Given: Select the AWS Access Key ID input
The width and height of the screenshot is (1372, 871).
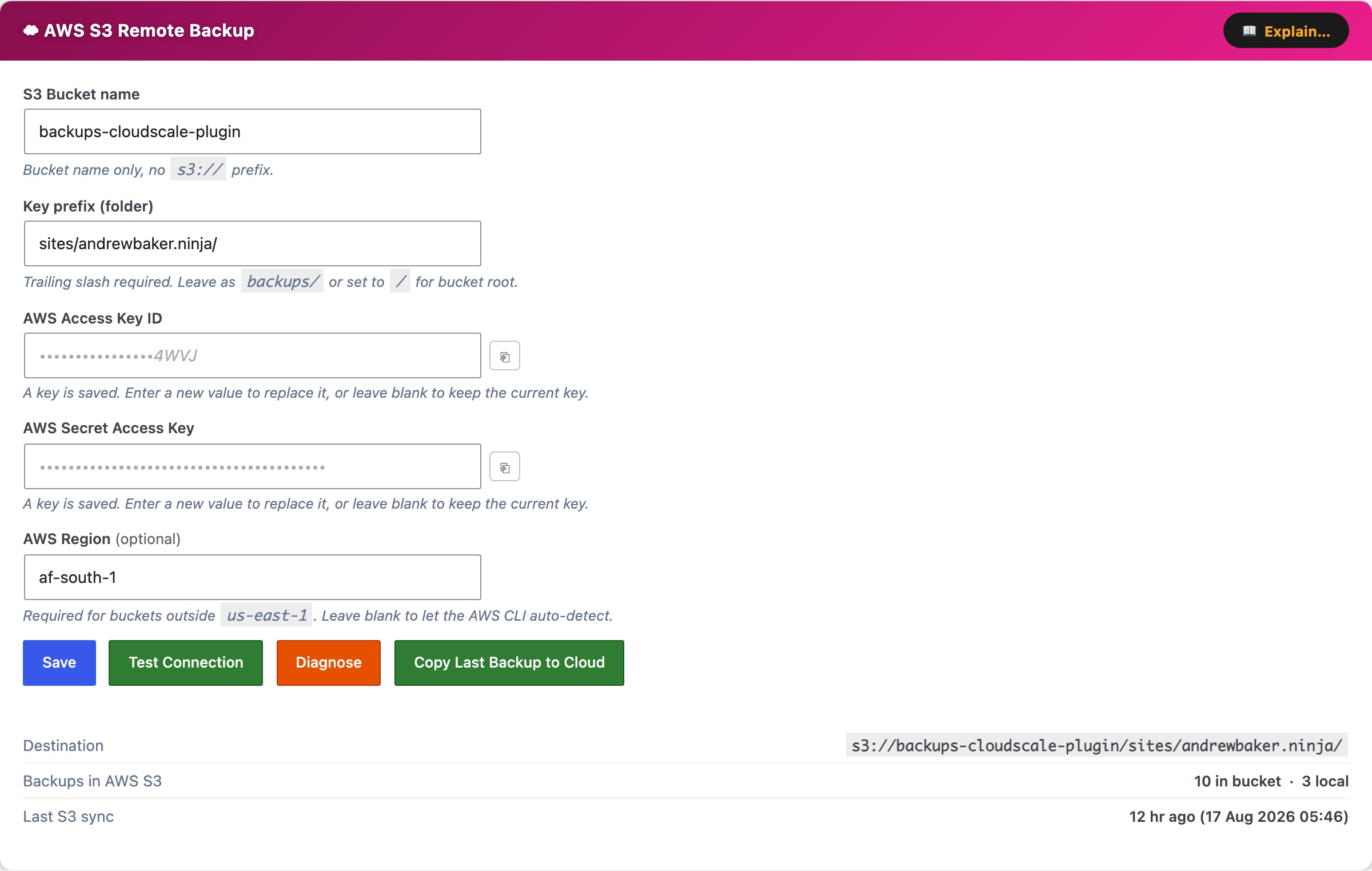Looking at the screenshot, I should (x=253, y=355).
